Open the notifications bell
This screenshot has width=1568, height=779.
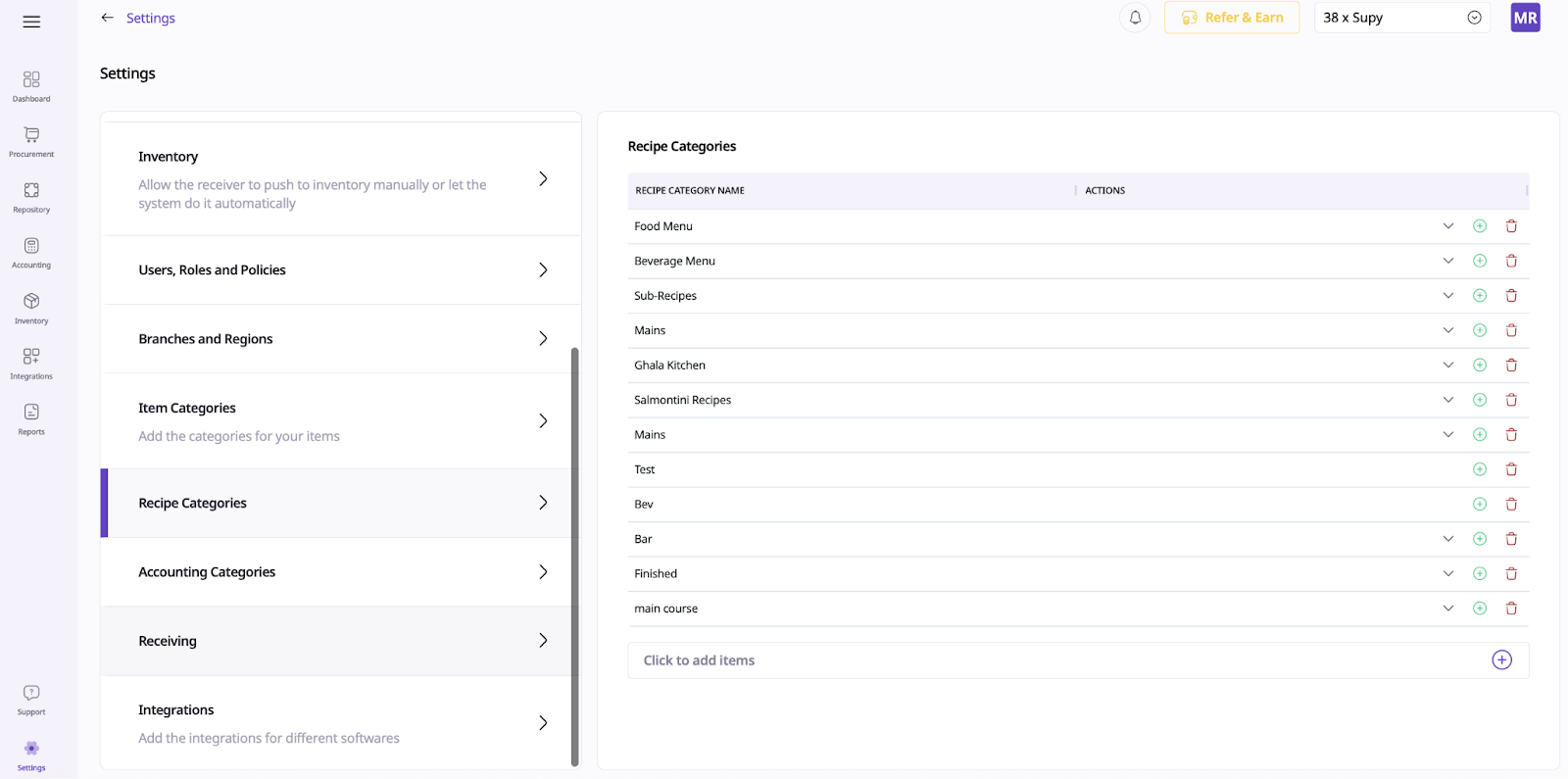point(1135,18)
